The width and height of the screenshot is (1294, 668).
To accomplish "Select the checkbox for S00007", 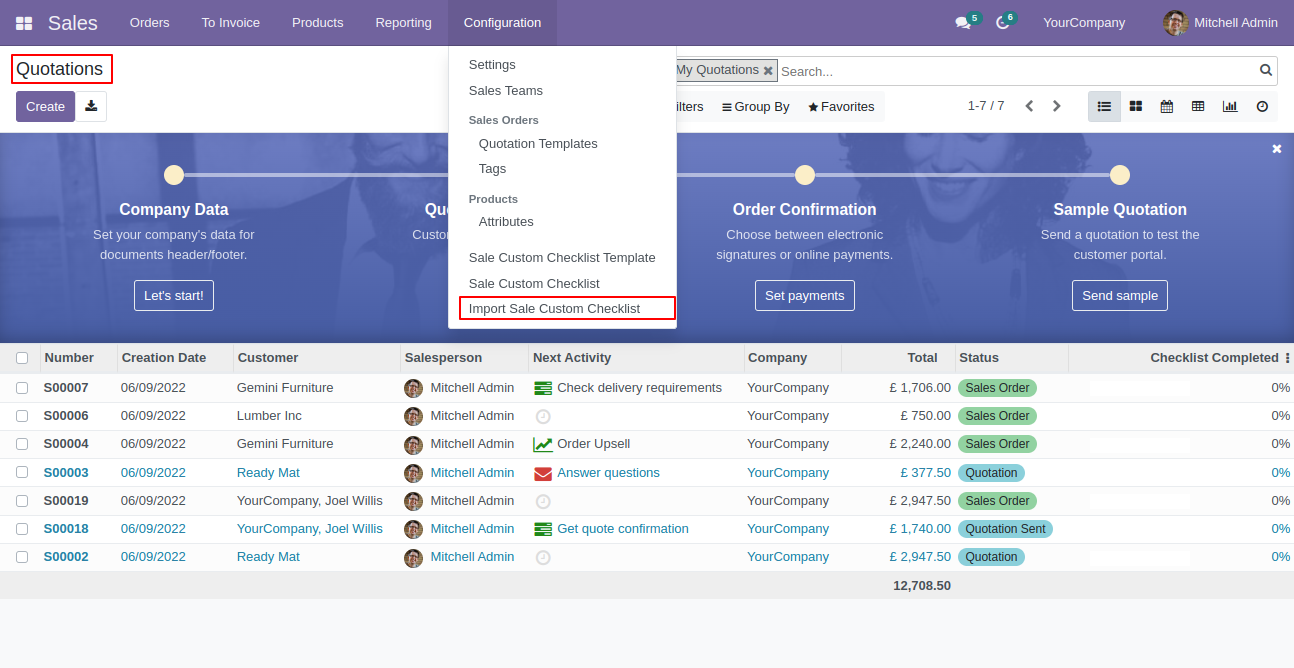I will pyautogui.click(x=22, y=388).
